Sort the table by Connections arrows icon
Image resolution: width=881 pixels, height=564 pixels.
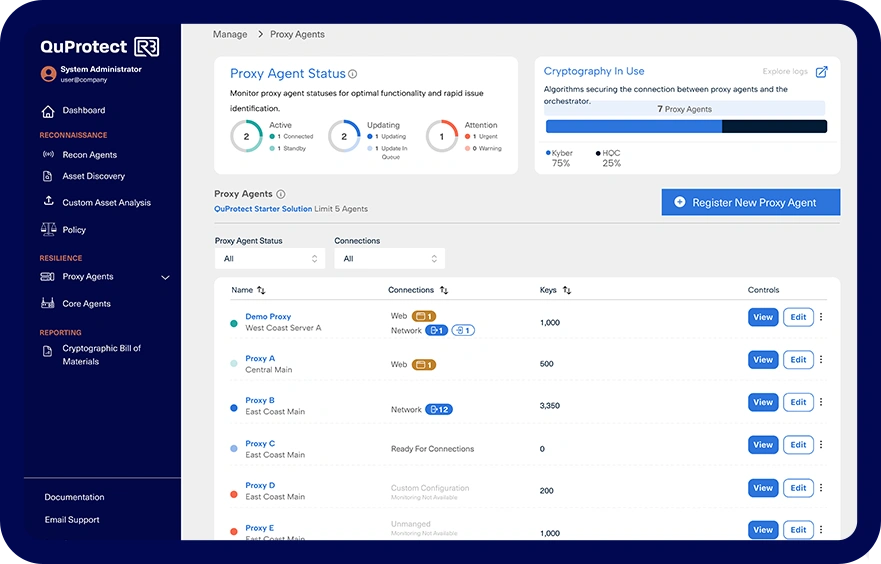444,290
